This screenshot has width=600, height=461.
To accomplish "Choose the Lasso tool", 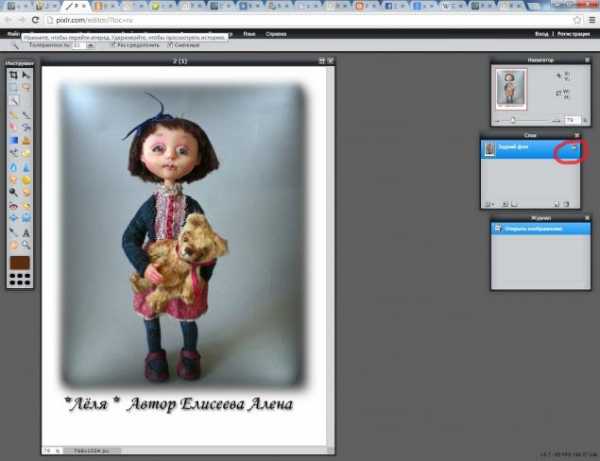I will 26,88.
